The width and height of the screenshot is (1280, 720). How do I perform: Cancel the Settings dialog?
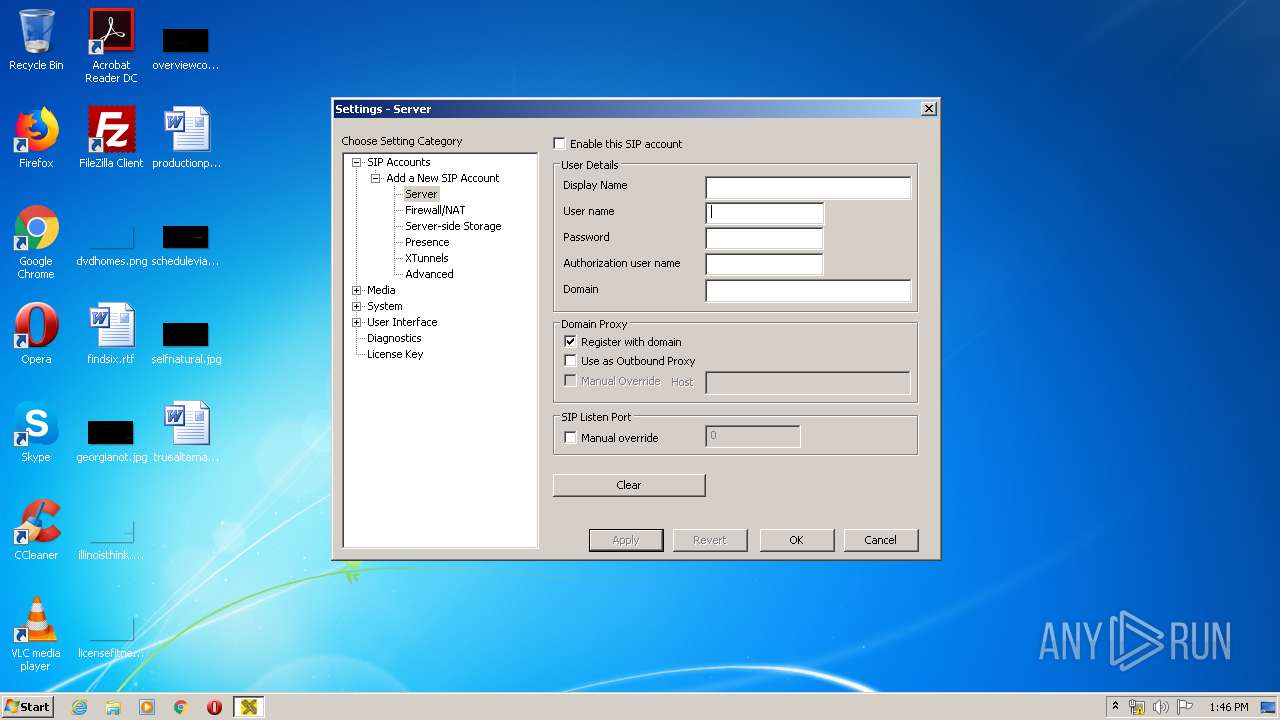[x=880, y=540]
